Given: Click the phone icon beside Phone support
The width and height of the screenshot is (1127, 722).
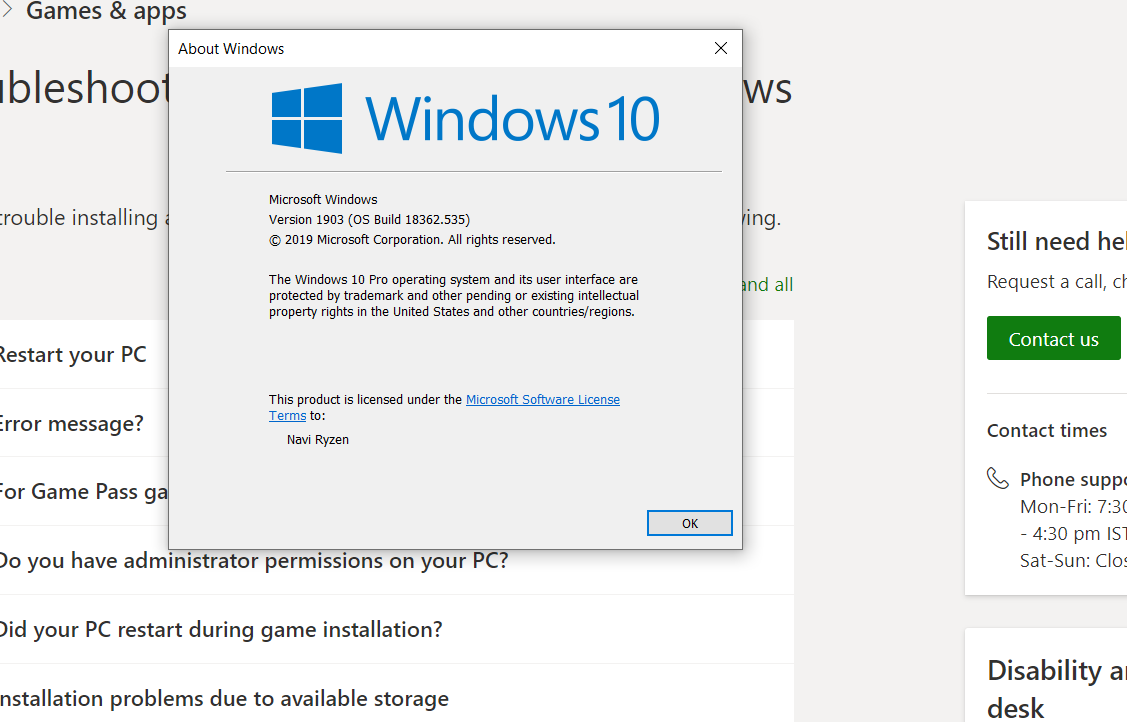Looking at the screenshot, I should [x=998, y=478].
